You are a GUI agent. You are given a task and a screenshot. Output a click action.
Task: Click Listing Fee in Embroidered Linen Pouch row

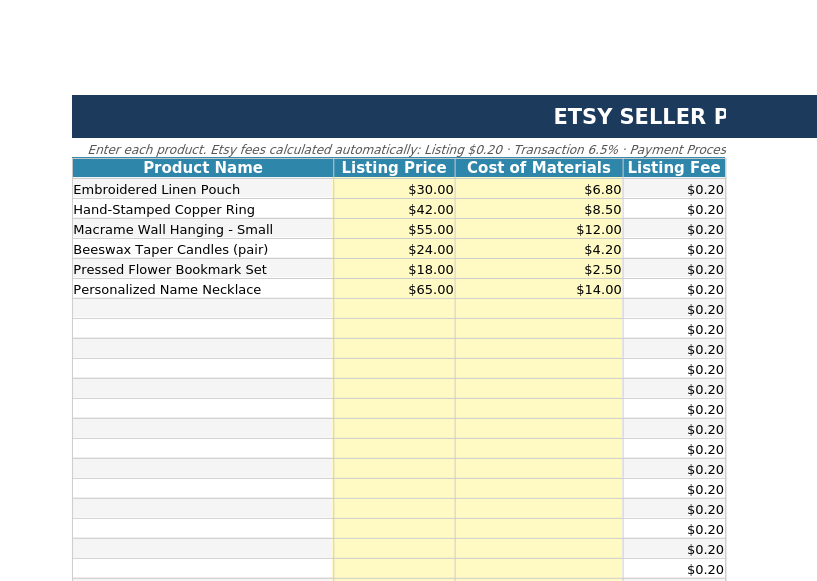[674, 189]
